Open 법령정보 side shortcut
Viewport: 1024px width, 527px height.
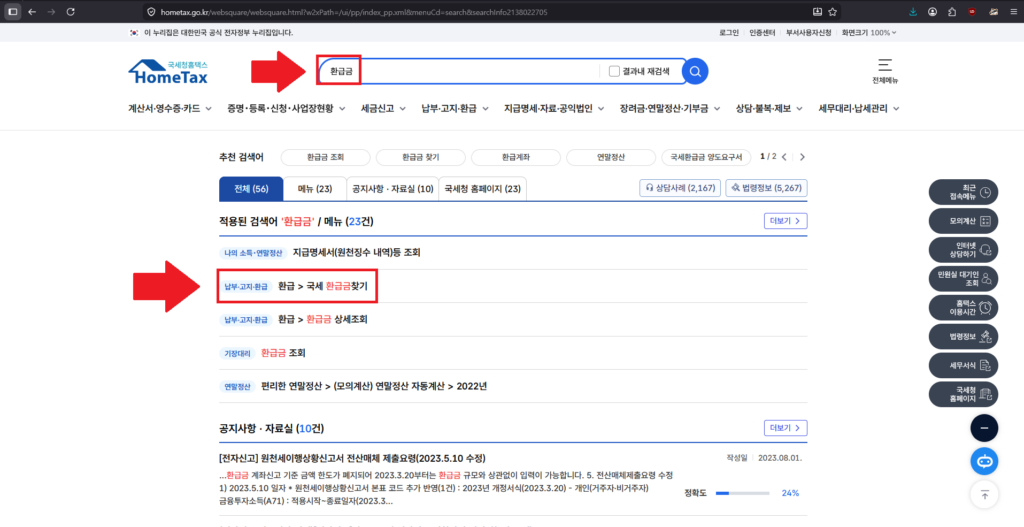click(963, 336)
